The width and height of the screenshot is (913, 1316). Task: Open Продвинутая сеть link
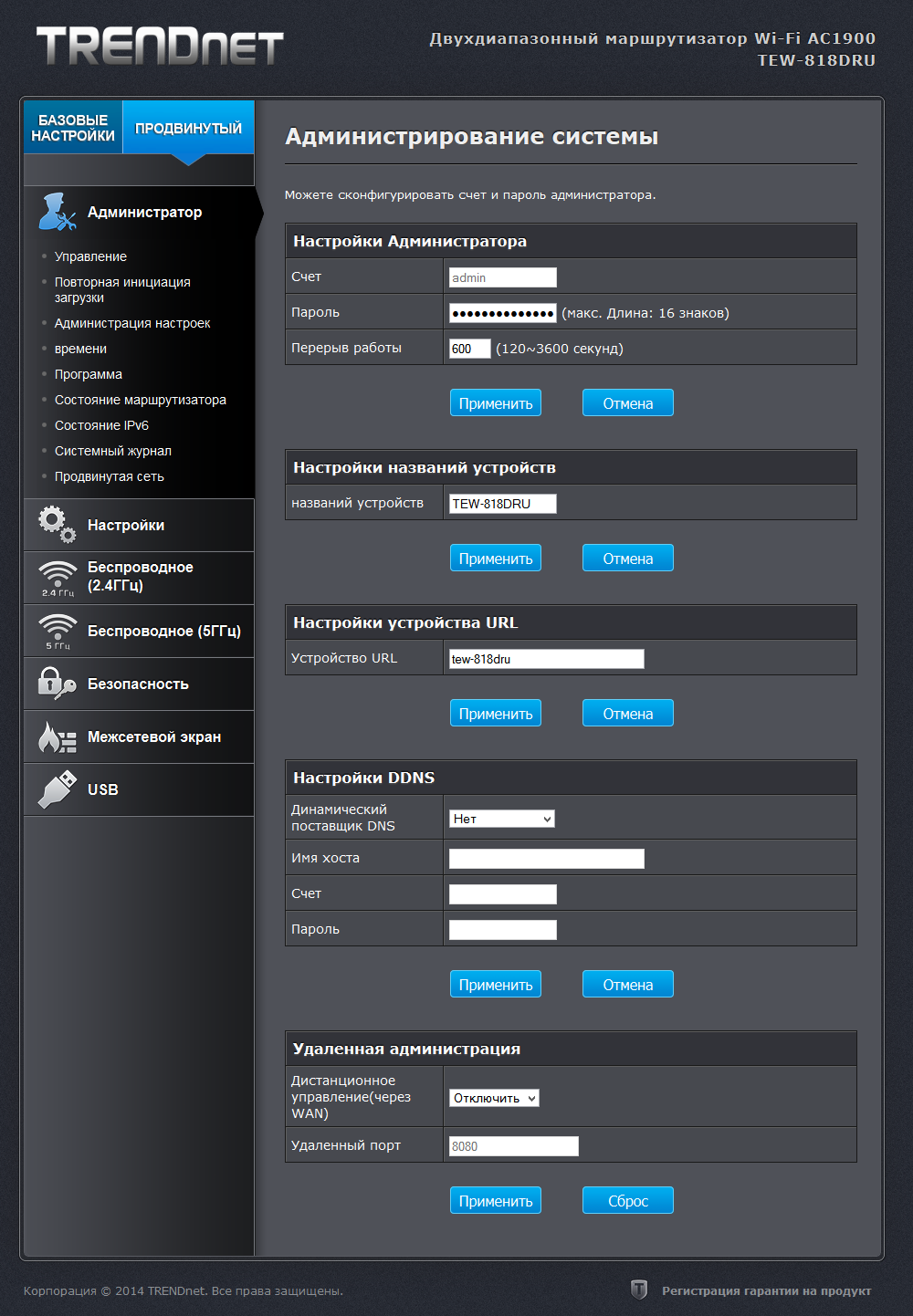click(110, 476)
